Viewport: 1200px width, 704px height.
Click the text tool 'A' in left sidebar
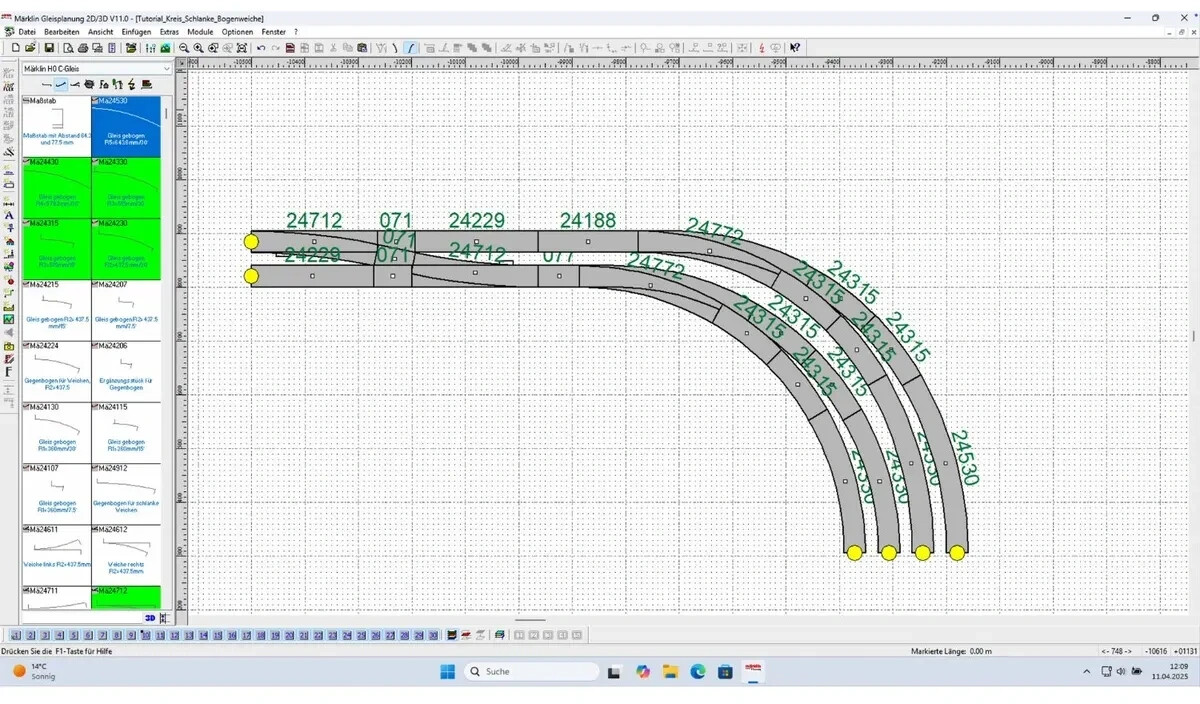pyautogui.click(x=9, y=215)
